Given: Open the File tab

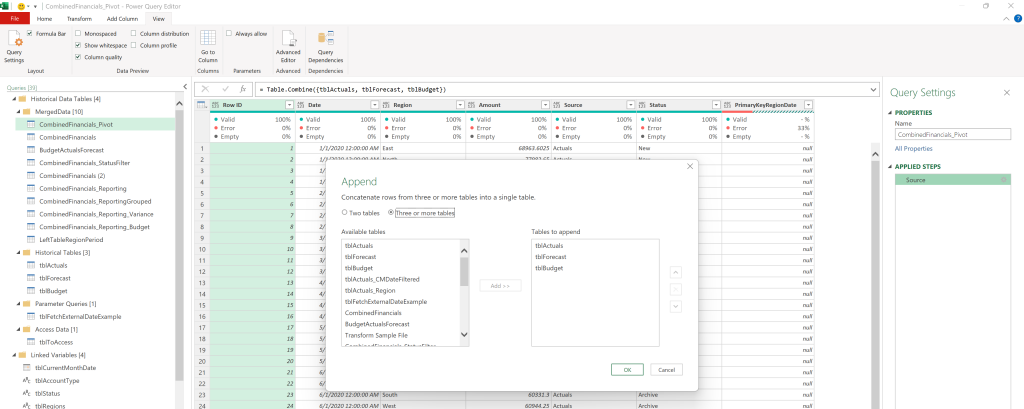Looking at the screenshot, I should pyautogui.click(x=15, y=19).
